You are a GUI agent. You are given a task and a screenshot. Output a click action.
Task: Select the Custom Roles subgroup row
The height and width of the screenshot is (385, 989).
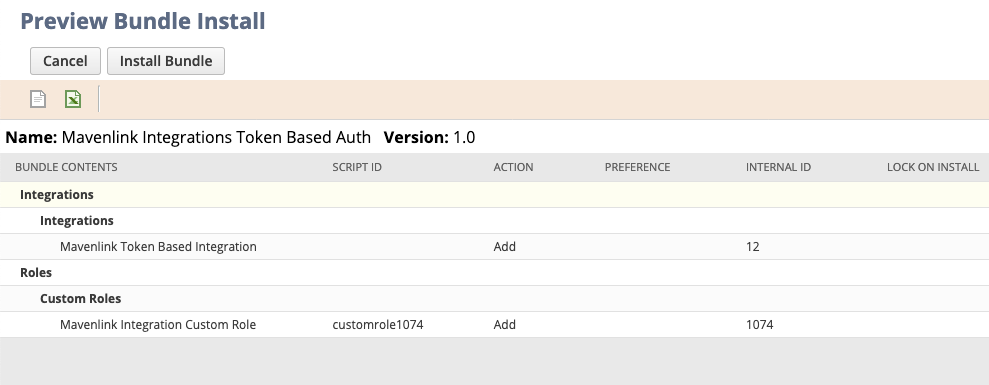(494, 298)
